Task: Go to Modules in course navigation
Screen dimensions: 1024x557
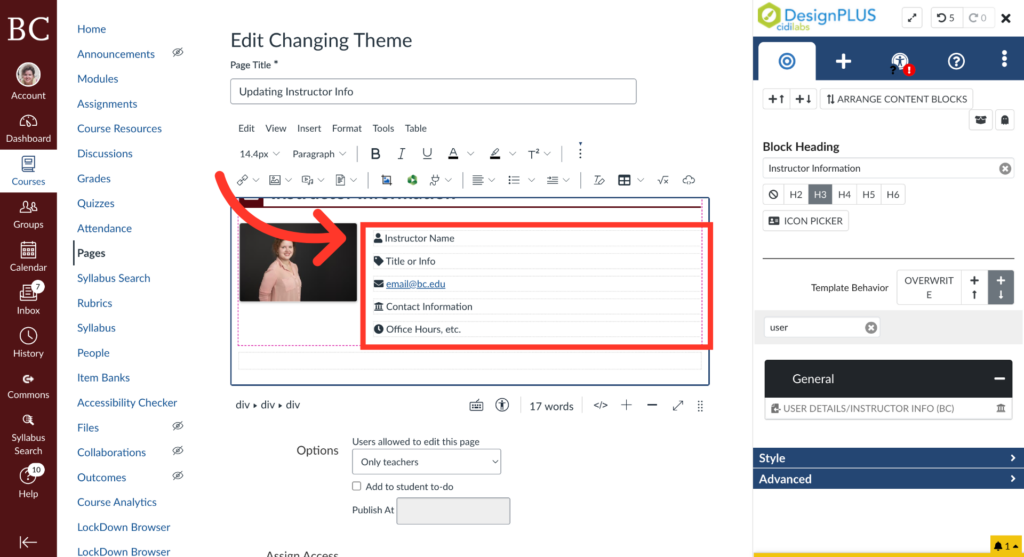Action: (x=97, y=78)
